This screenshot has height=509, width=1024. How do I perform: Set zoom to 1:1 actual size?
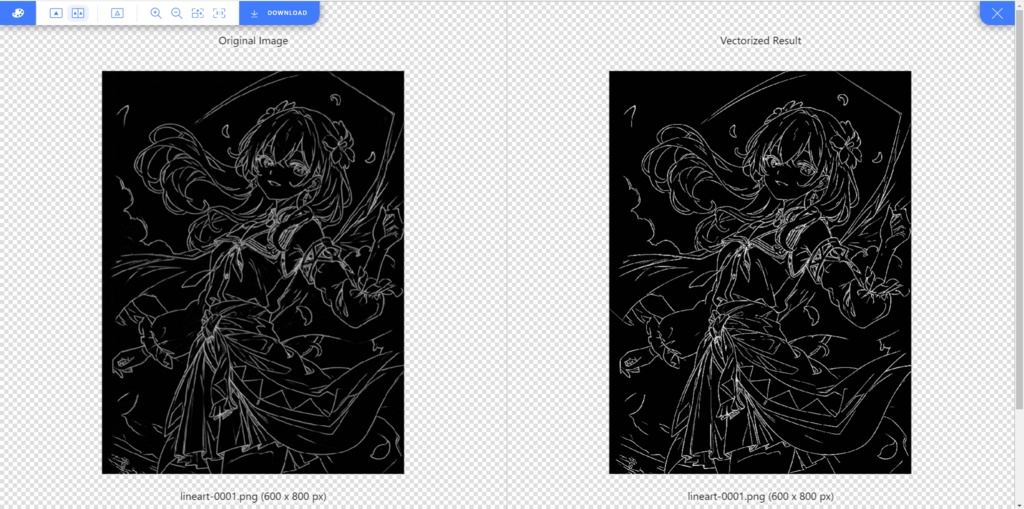point(219,13)
